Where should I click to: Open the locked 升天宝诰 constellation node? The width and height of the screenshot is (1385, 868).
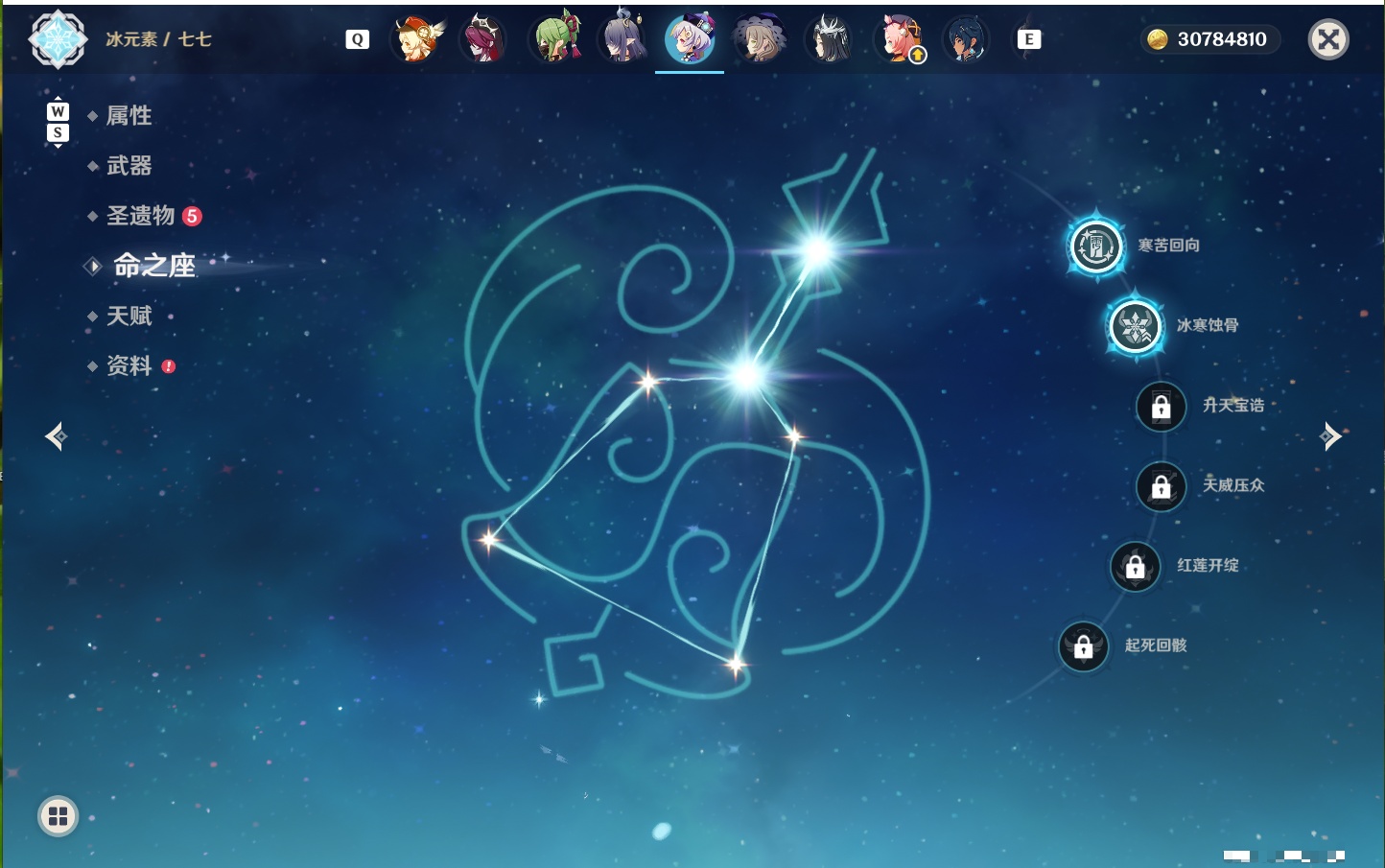tap(1162, 407)
